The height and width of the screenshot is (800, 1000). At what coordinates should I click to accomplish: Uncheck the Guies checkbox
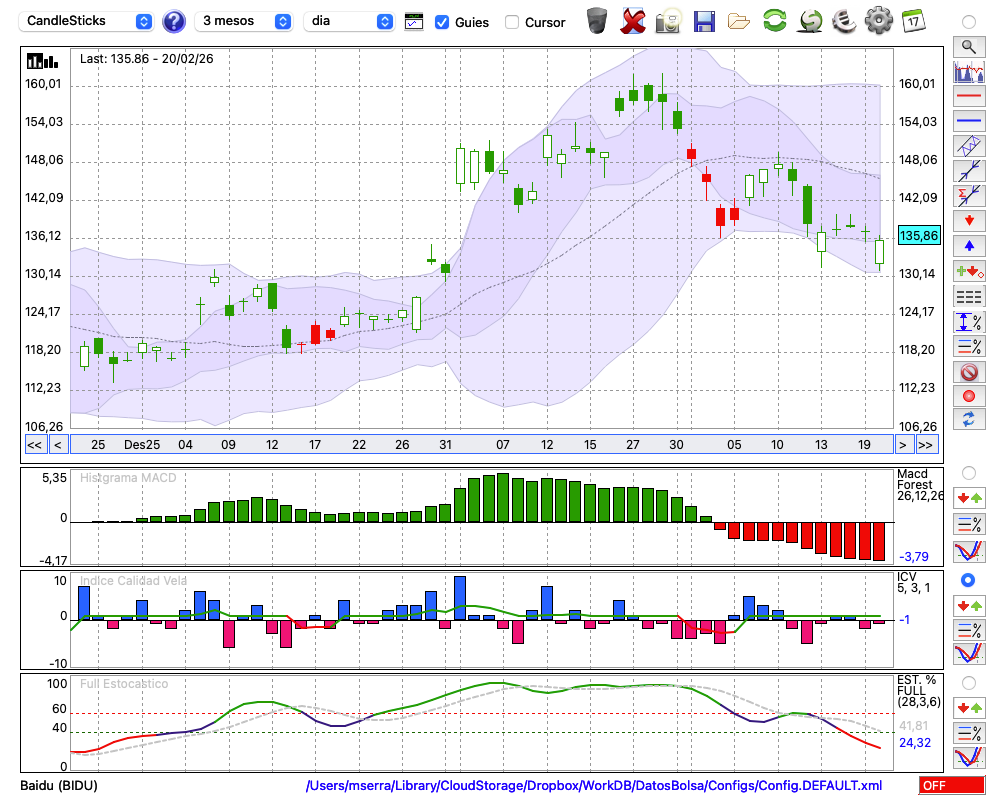pyautogui.click(x=442, y=22)
